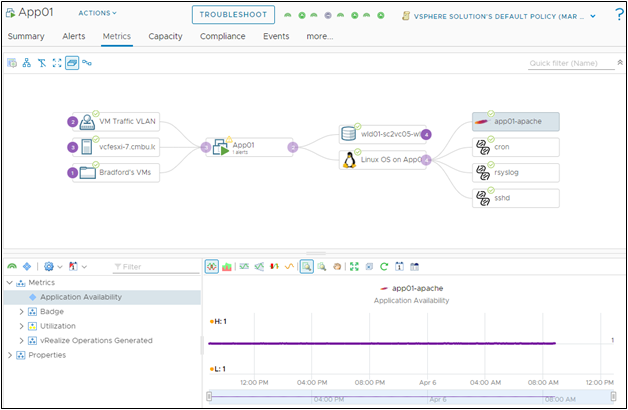Select the cron service node
Screen dimensions: 628x410
pos(516,147)
